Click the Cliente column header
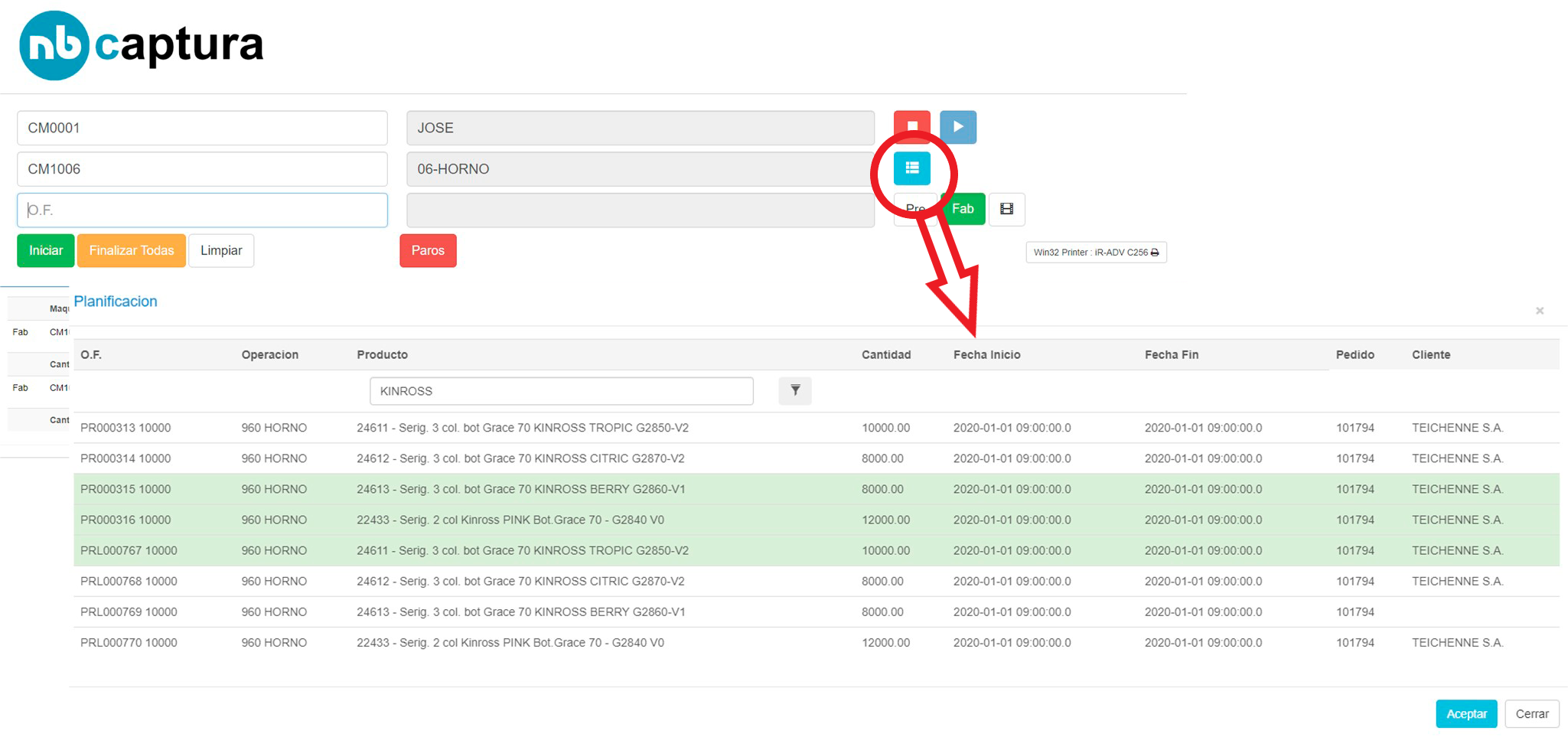This screenshot has height=737, width=1568. click(x=1431, y=354)
